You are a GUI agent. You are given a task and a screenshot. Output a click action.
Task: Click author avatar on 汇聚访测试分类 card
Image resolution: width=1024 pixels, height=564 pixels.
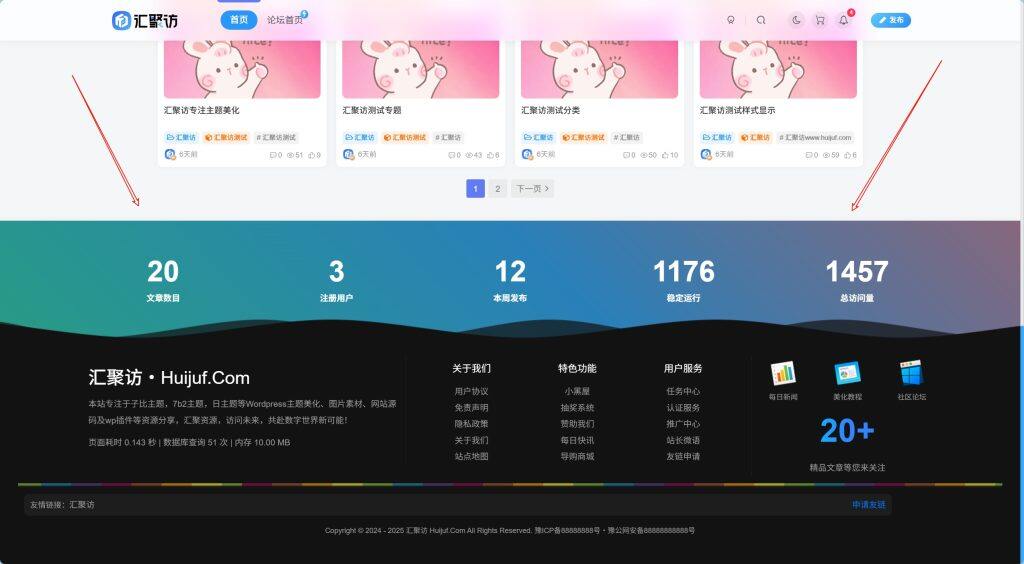[527, 155]
